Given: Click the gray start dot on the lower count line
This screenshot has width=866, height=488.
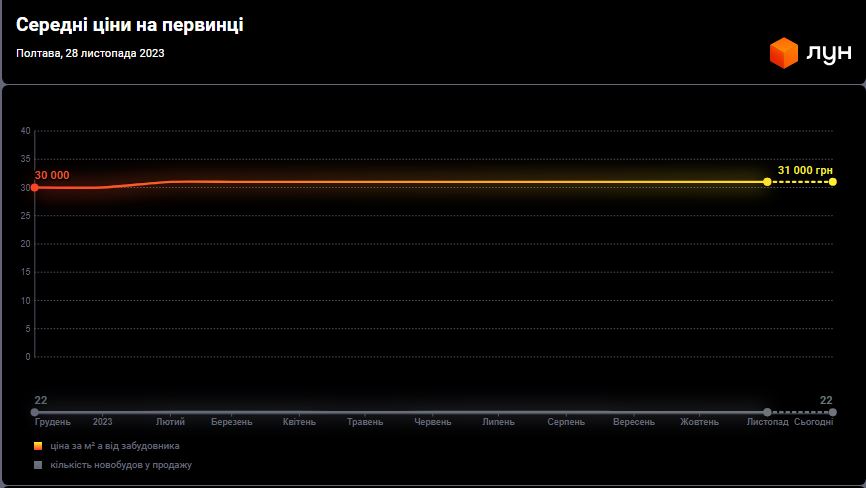Looking at the screenshot, I should pos(35,412).
